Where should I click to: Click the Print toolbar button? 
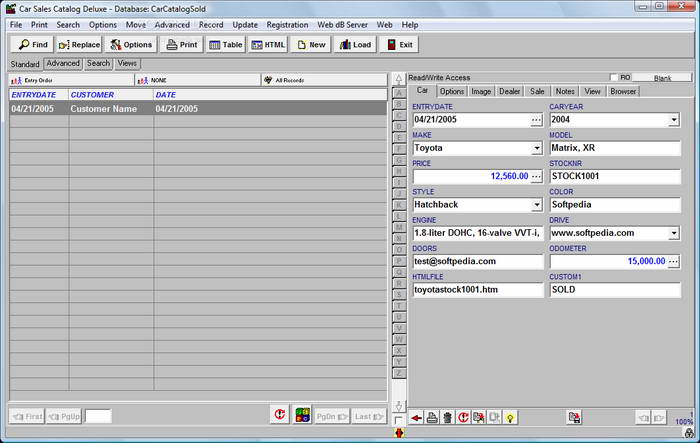tap(182, 45)
